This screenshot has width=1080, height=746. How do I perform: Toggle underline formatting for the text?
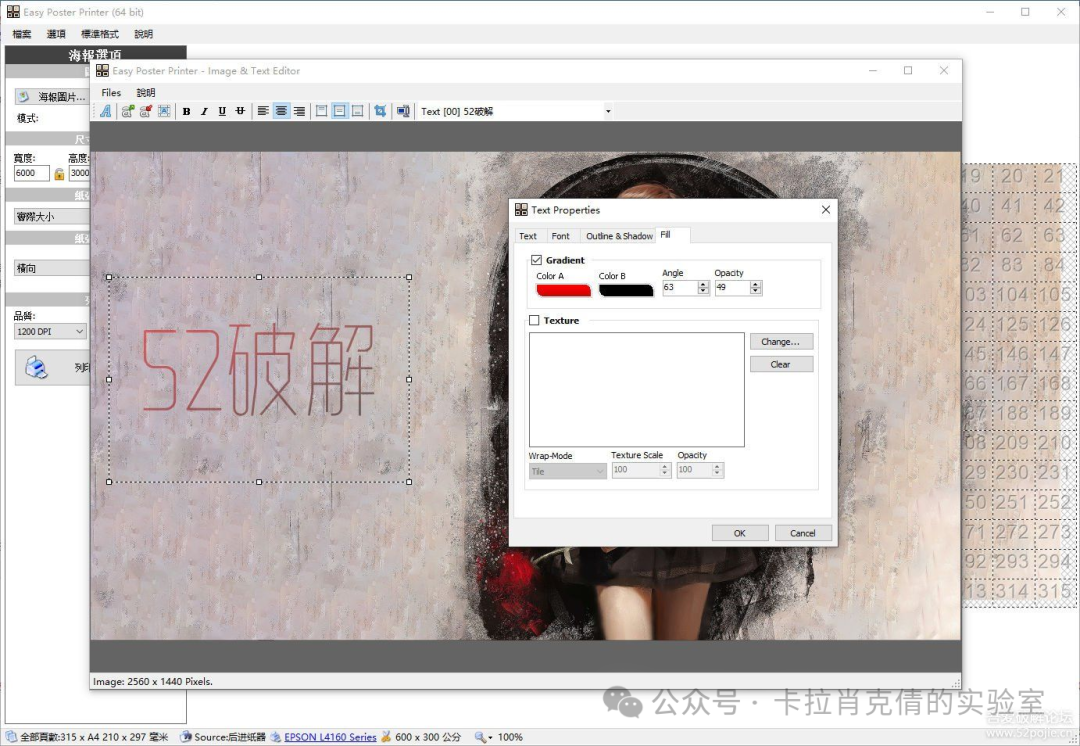221,111
